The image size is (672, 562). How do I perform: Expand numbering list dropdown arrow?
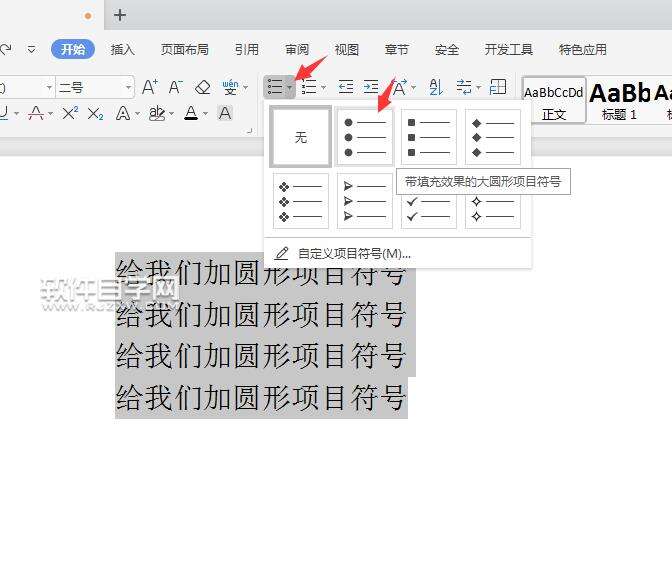click(323, 87)
